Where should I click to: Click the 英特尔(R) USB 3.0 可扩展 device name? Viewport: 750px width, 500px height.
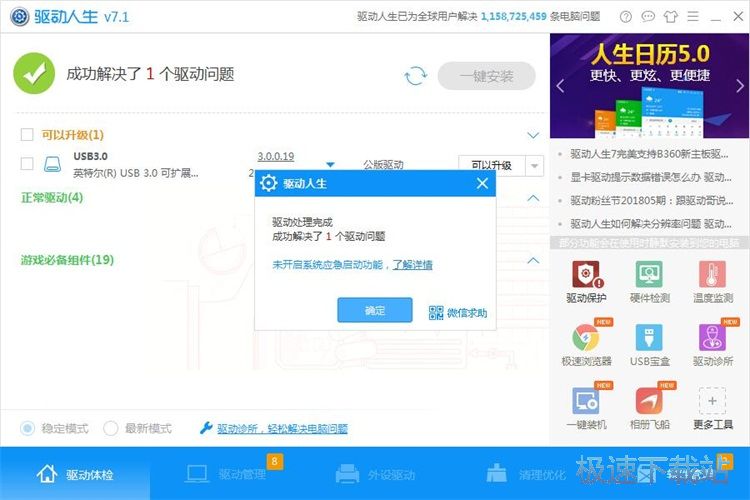click(x=135, y=173)
